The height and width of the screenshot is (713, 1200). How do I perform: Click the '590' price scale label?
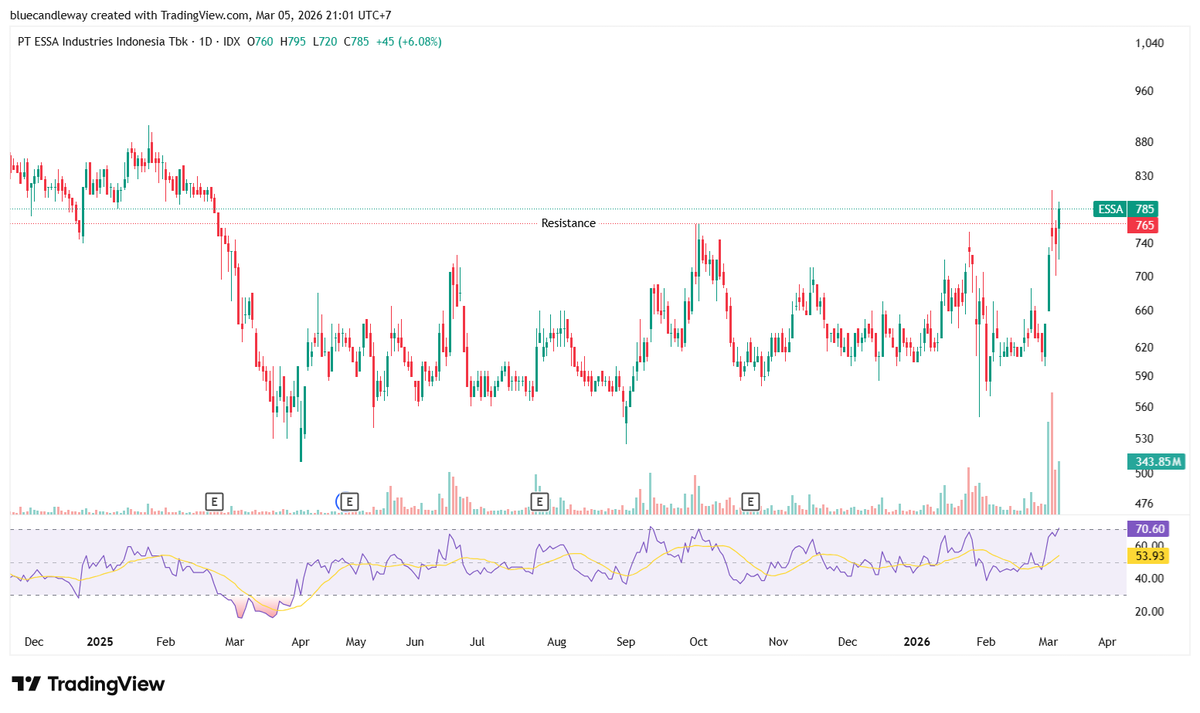pos(1145,376)
